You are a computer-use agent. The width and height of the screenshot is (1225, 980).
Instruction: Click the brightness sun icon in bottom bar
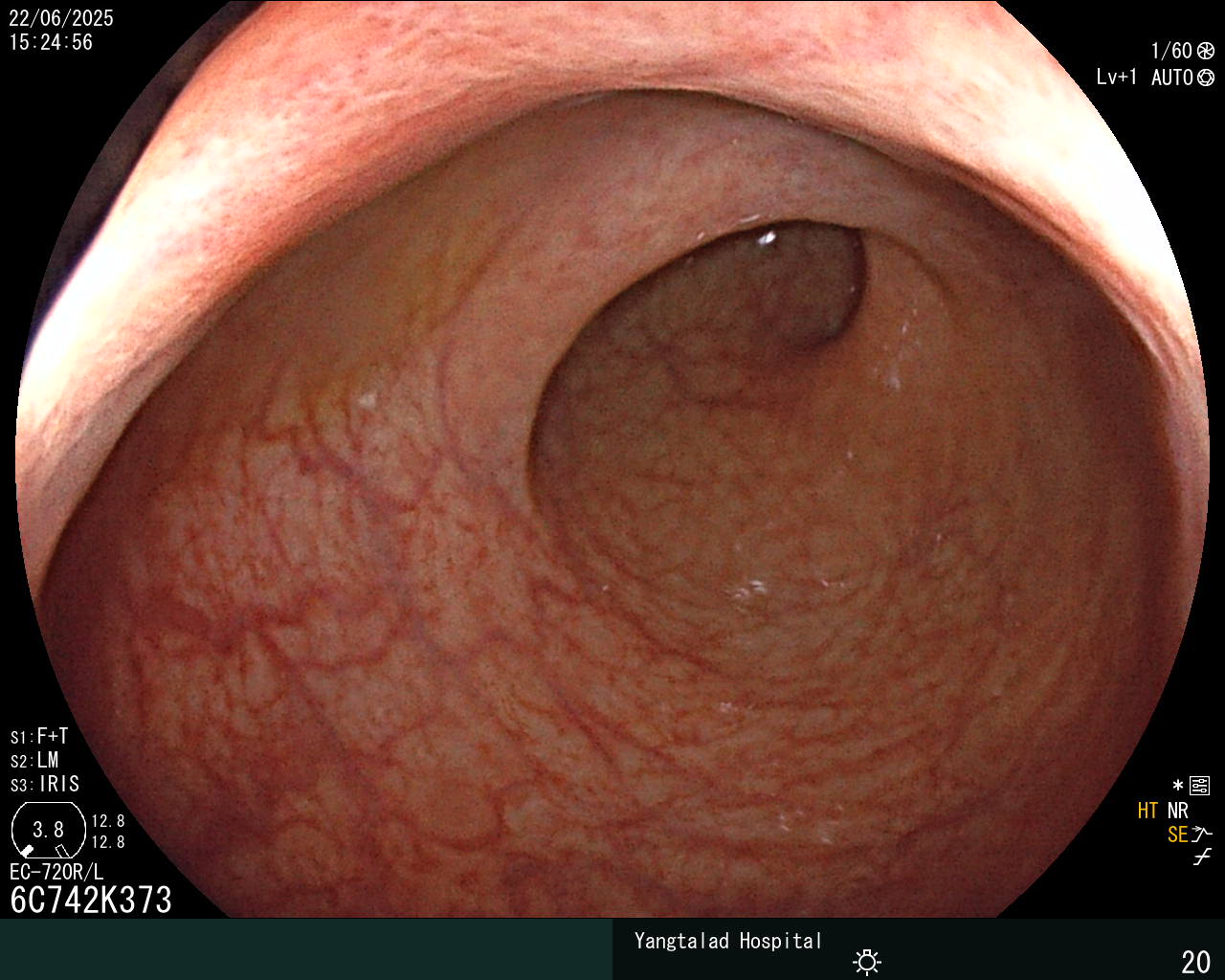867,962
